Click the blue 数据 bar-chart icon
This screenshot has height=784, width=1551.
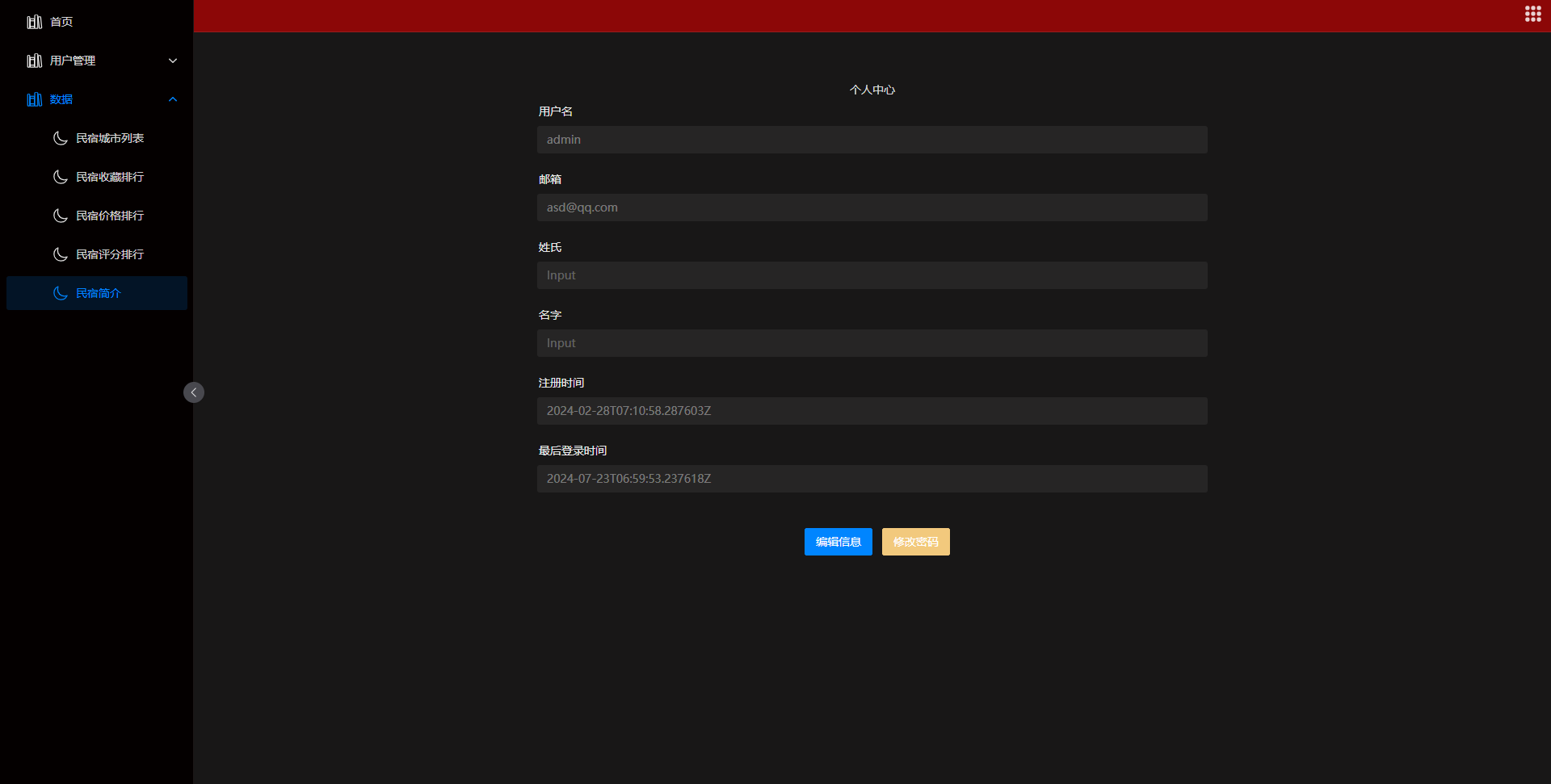pos(35,99)
